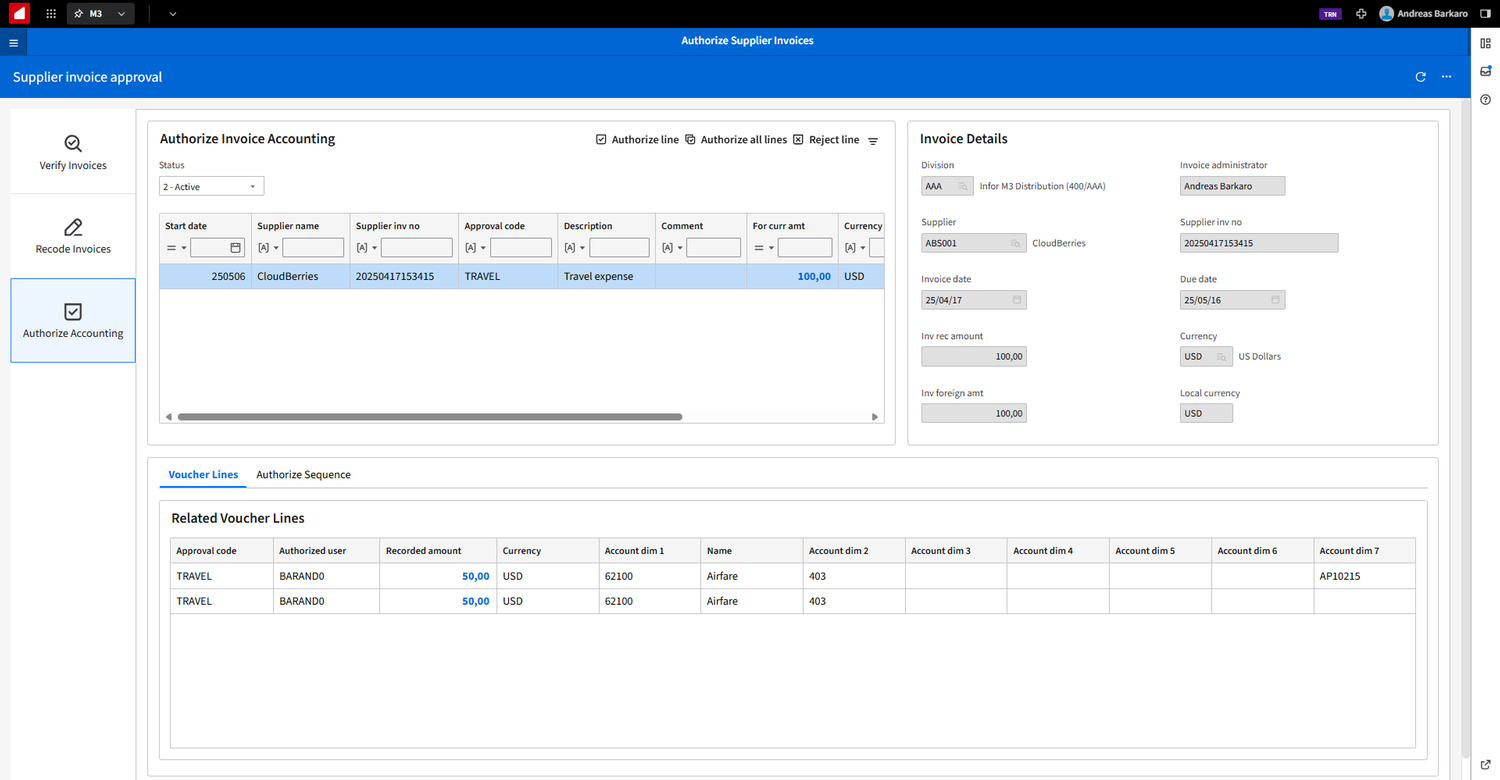
Task: Open the Due date calendar icon
Action: pyautogui.click(x=1276, y=300)
